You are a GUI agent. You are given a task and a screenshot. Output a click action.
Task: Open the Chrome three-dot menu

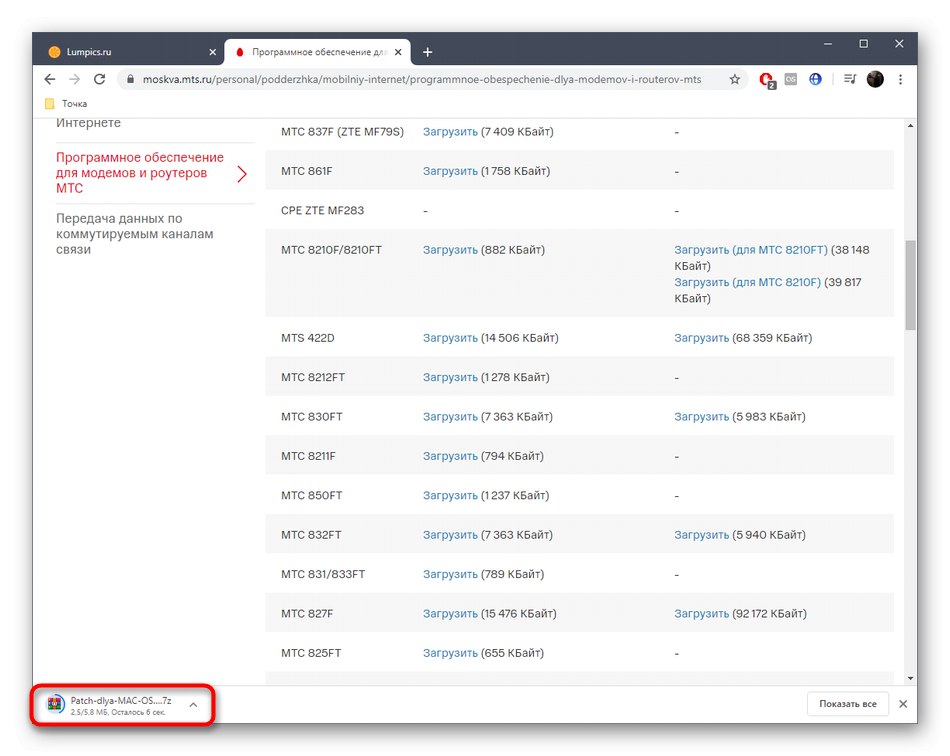[900, 79]
